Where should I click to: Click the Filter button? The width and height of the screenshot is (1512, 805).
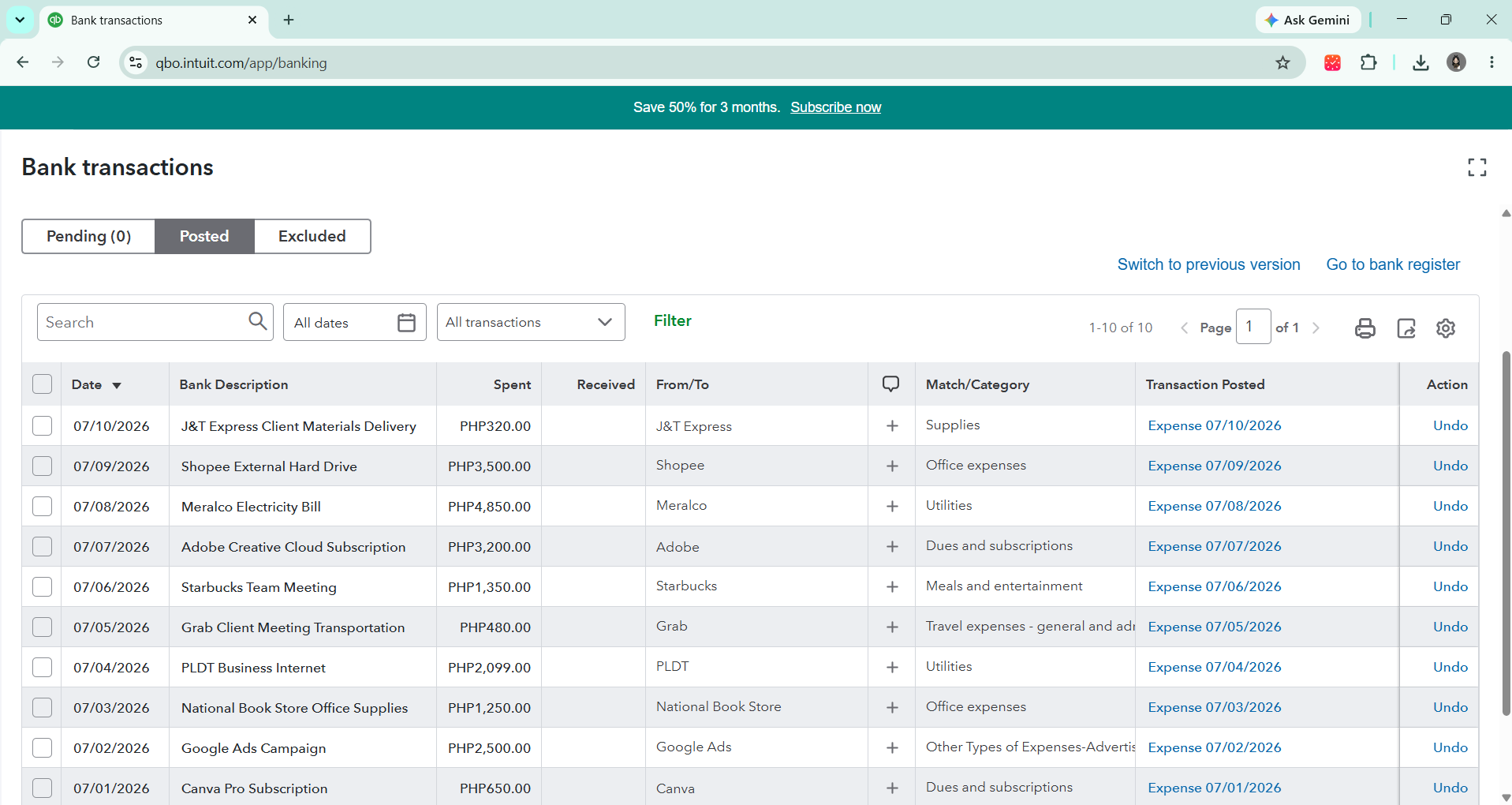pyautogui.click(x=673, y=320)
